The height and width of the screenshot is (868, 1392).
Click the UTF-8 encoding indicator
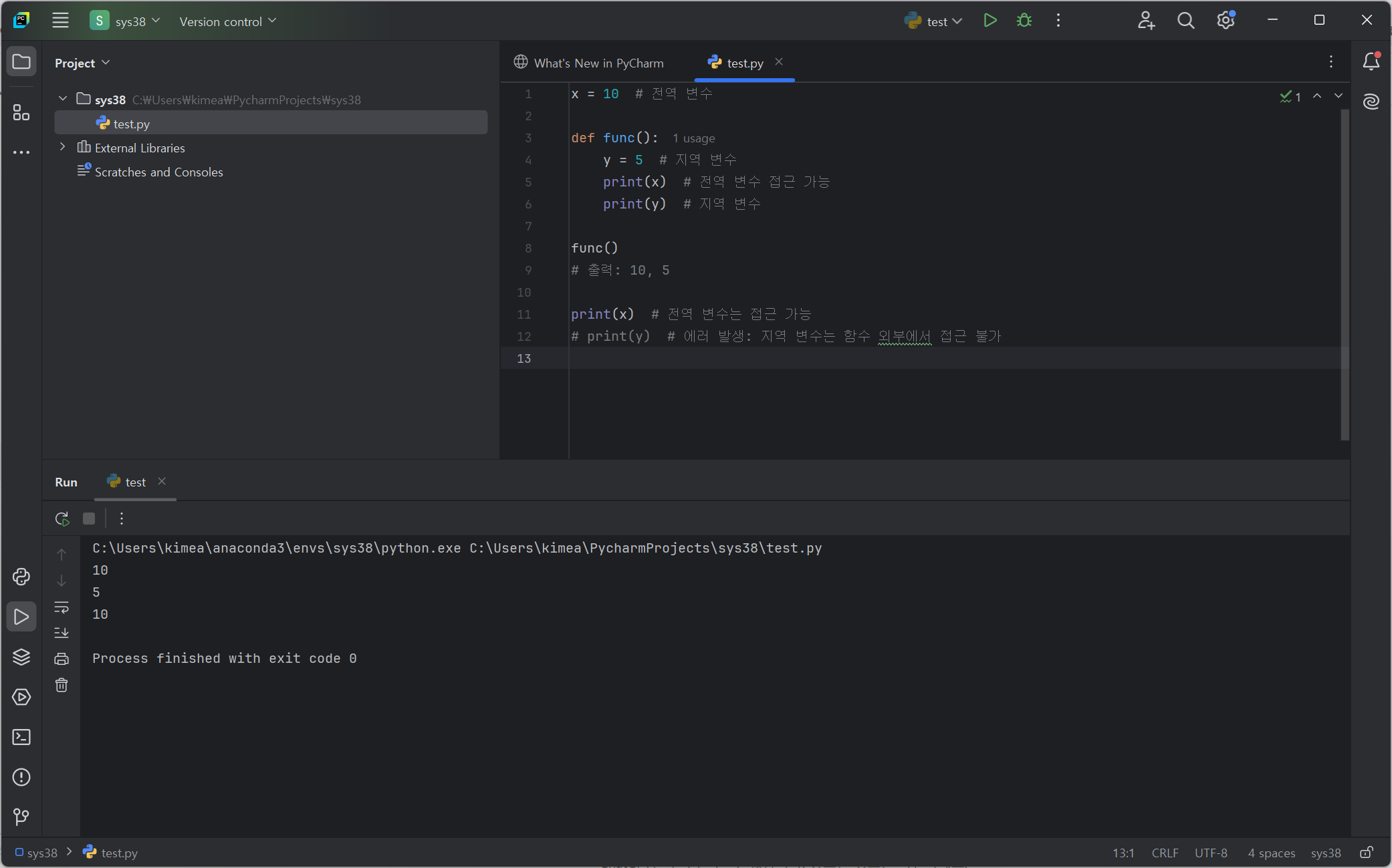click(1211, 853)
